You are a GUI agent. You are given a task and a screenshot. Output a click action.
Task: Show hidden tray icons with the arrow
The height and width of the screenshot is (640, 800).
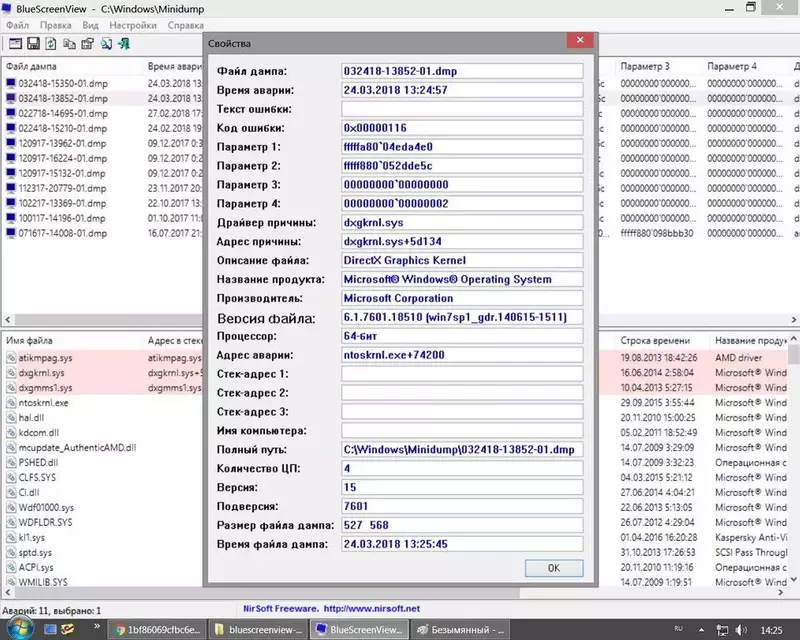701,630
